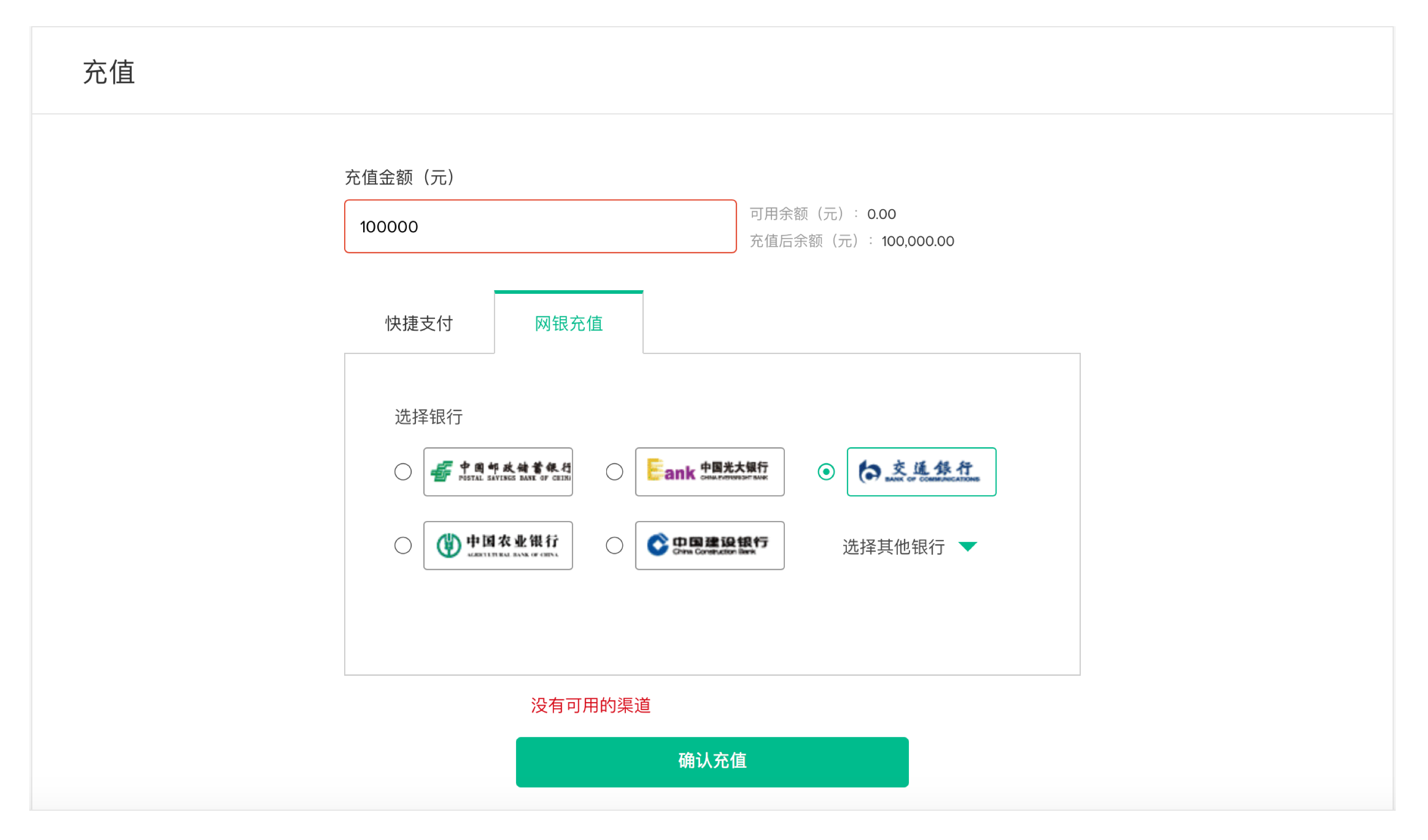This screenshot has height=840, width=1428.
Task: Select Bank of Communications radio button
Action: tap(826, 472)
